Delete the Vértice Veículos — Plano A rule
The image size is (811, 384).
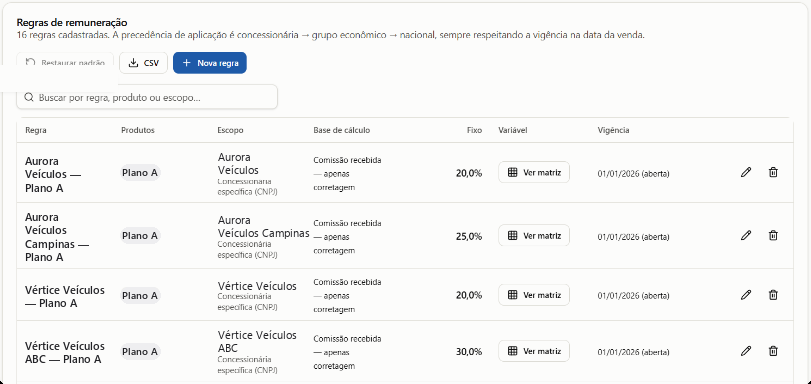coord(773,295)
